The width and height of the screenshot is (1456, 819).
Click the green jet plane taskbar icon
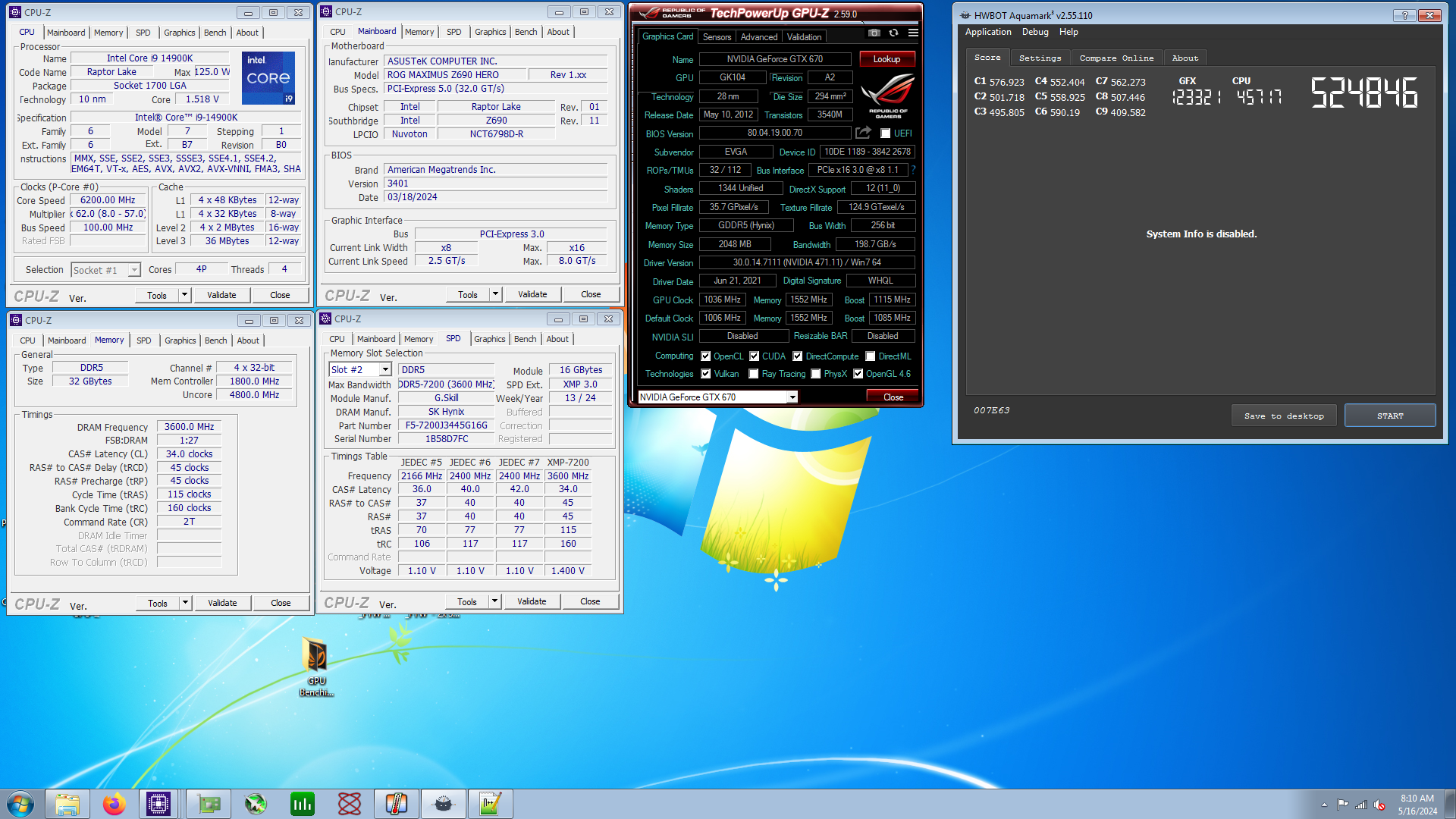click(256, 804)
